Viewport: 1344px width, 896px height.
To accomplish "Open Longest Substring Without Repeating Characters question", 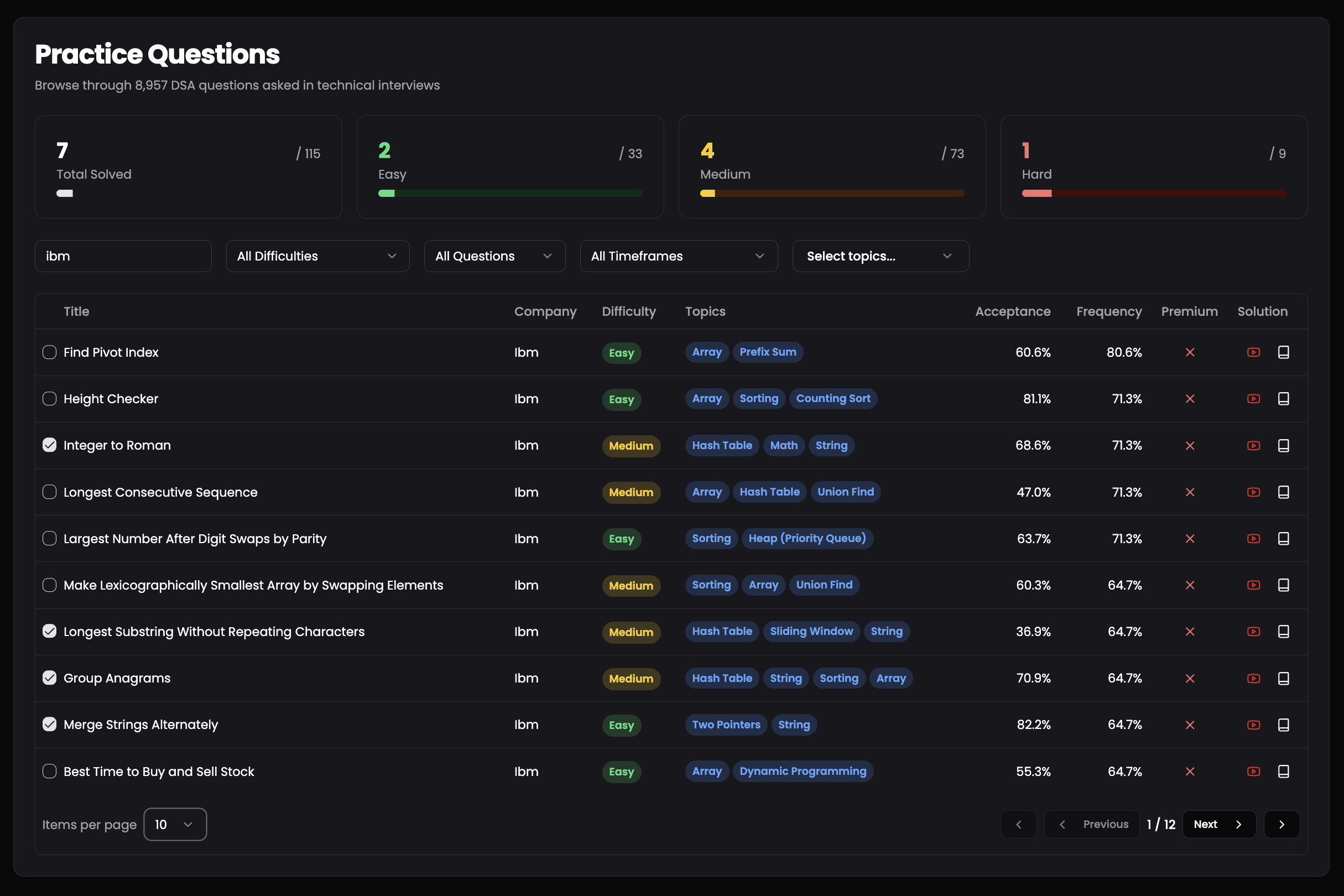I will tap(213, 632).
